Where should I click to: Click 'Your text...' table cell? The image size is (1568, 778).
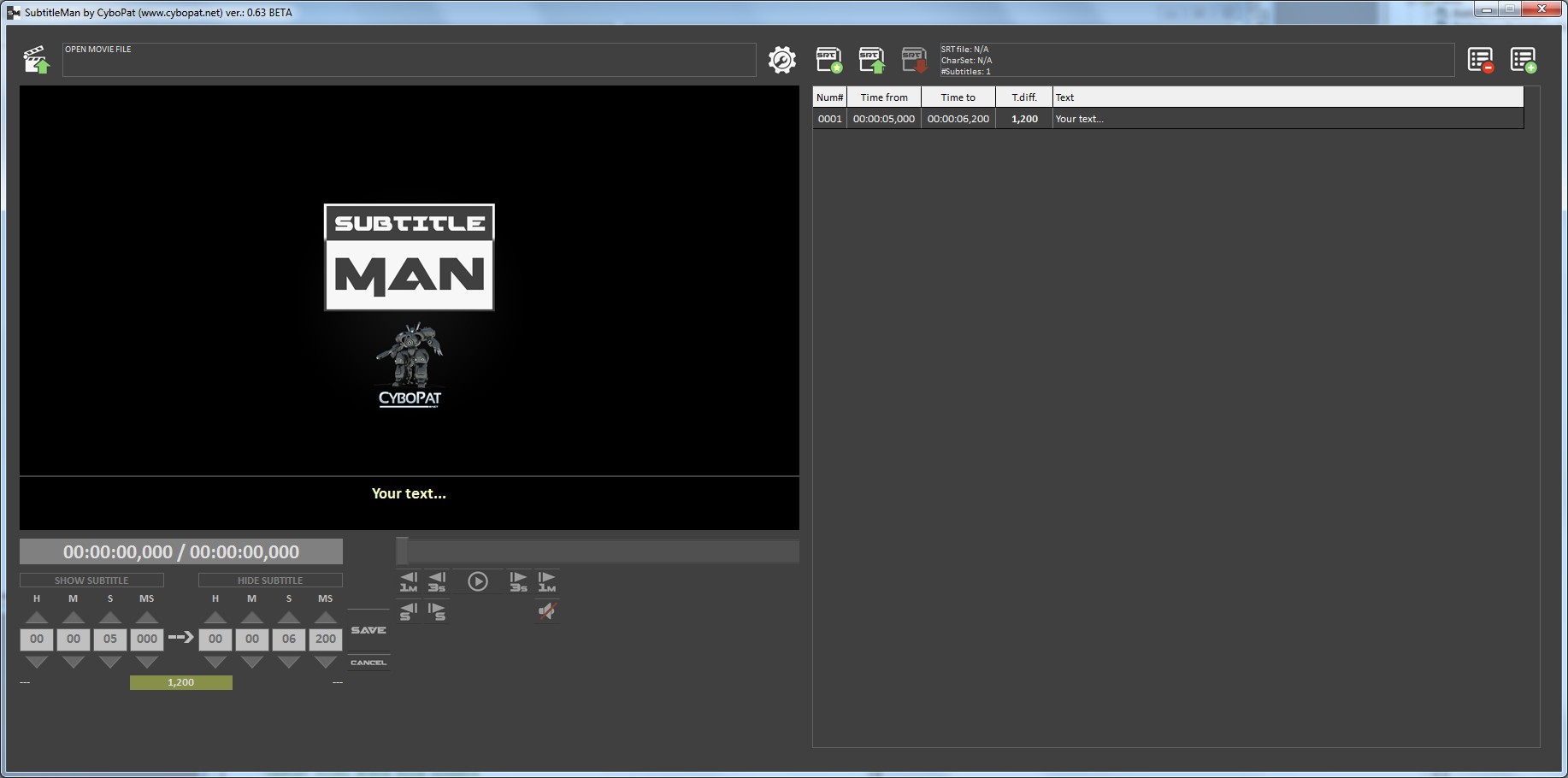pyautogui.click(x=1288, y=119)
